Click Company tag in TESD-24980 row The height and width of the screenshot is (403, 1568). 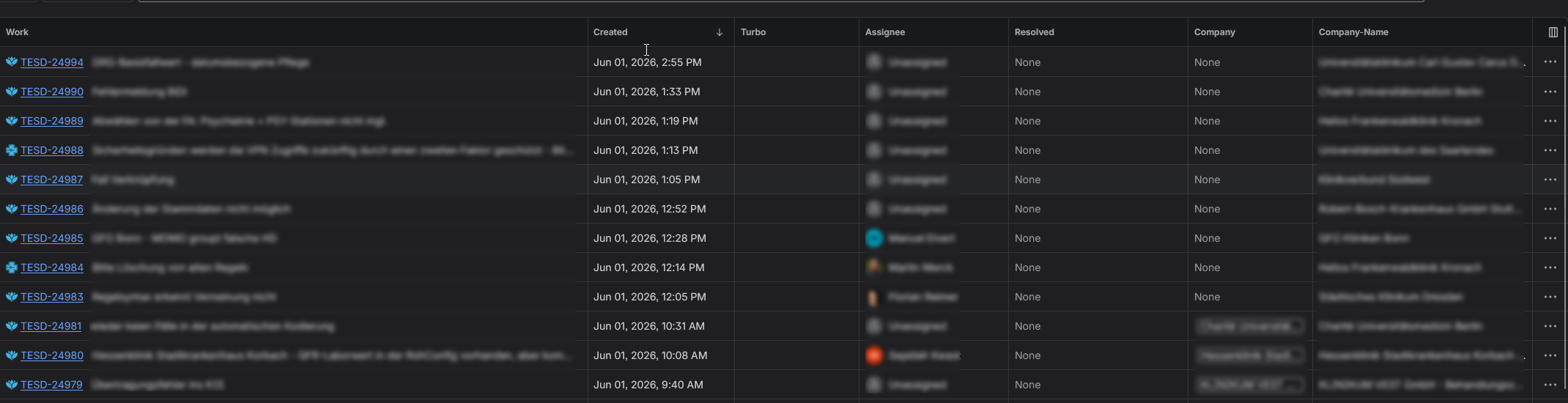pos(1250,355)
